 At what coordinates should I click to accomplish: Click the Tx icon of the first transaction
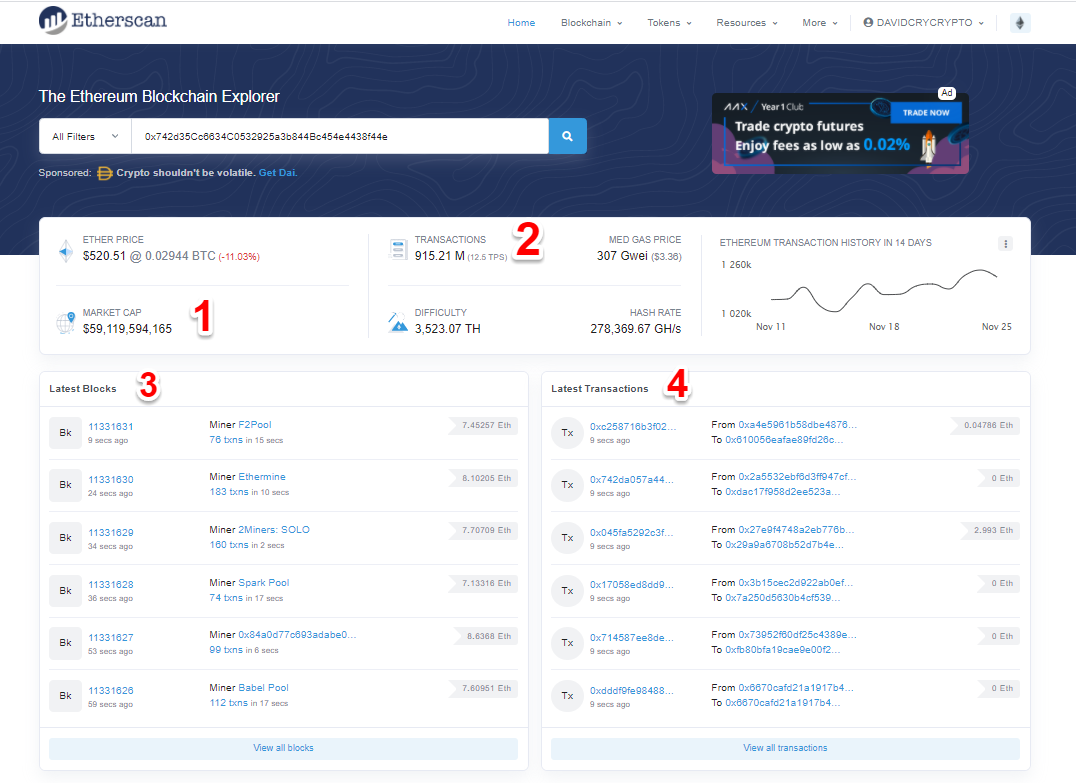click(x=567, y=432)
